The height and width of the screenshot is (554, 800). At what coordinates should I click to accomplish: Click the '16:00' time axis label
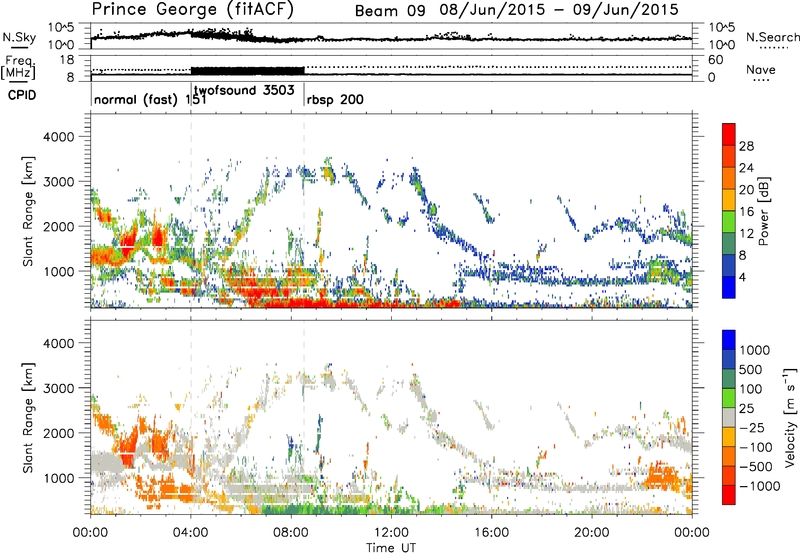pos(491,533)
